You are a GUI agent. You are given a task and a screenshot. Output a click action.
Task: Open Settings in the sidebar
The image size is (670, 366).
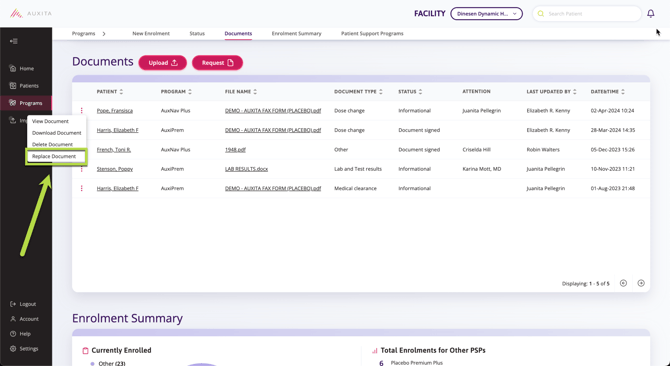click(24, 348)
